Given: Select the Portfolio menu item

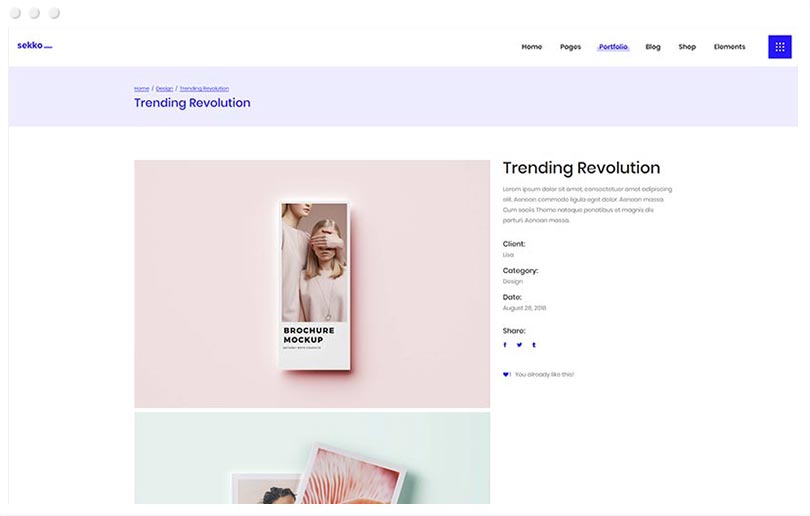Looking at the screenshot, I should 613,47.
